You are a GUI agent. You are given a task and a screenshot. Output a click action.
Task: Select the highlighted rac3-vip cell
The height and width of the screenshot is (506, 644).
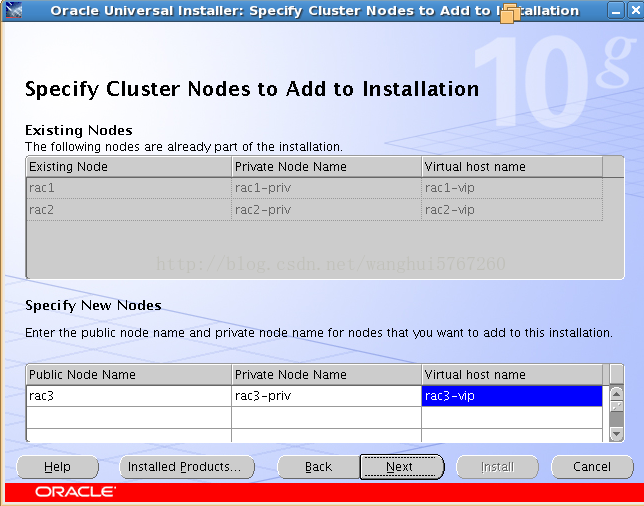click(x=512, y=396)
